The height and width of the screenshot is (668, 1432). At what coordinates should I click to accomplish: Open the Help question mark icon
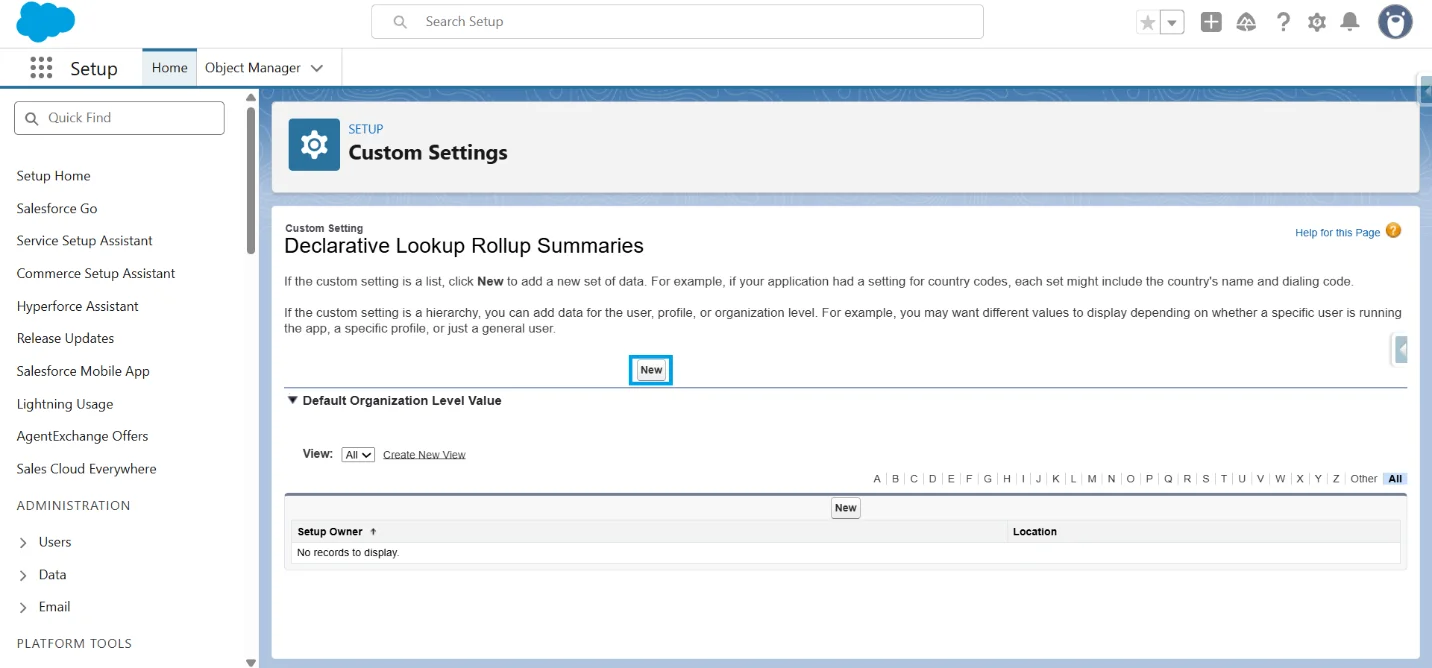coord(1283,22)
